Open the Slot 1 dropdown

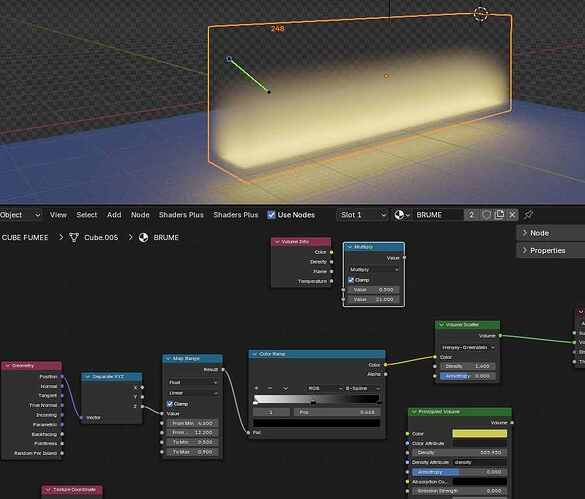(363, 215)
